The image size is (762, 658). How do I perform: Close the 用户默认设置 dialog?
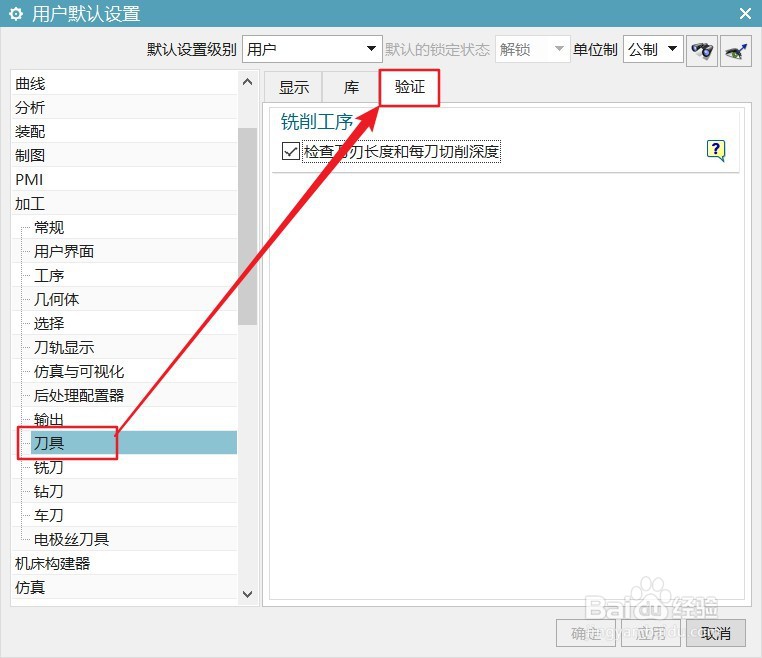[745, 13]
